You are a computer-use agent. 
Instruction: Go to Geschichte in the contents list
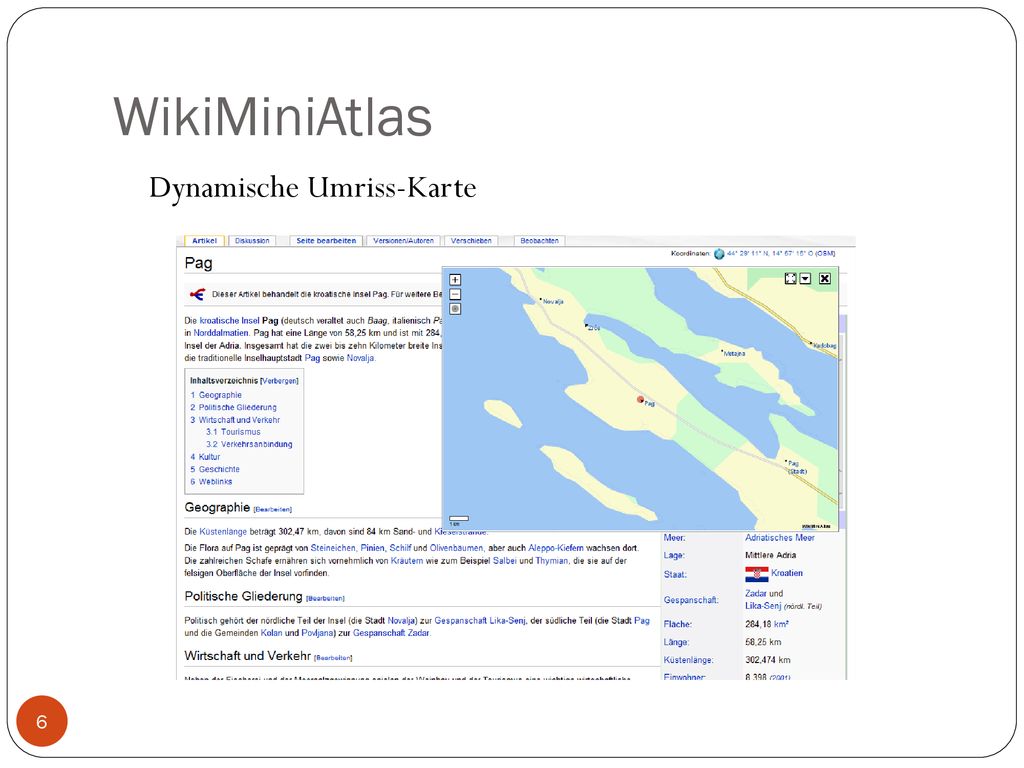pos(219,470)
